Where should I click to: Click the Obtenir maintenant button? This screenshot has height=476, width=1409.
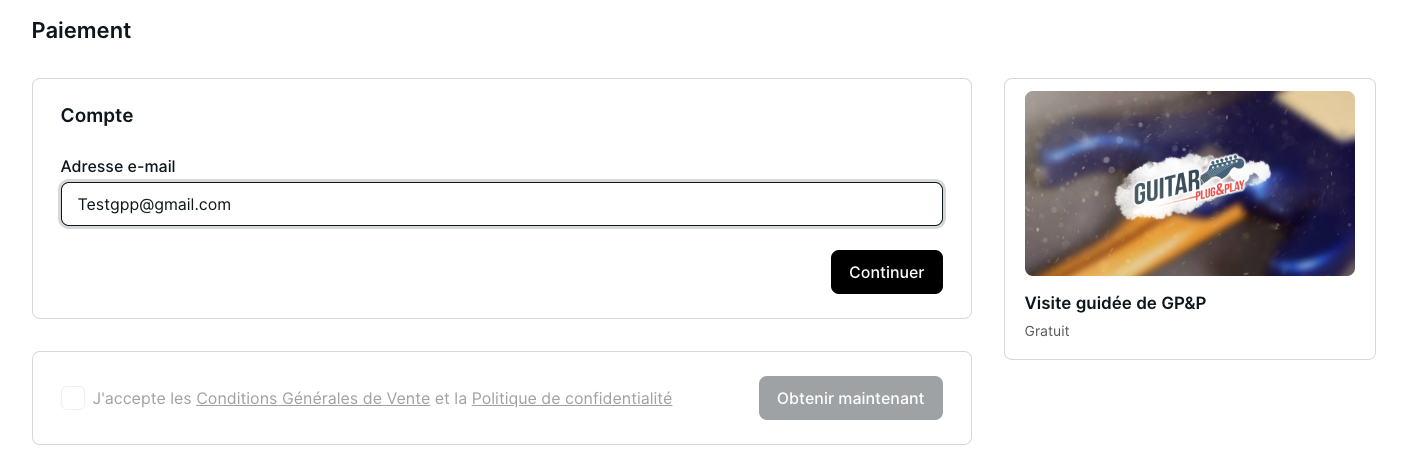(850, 398)
